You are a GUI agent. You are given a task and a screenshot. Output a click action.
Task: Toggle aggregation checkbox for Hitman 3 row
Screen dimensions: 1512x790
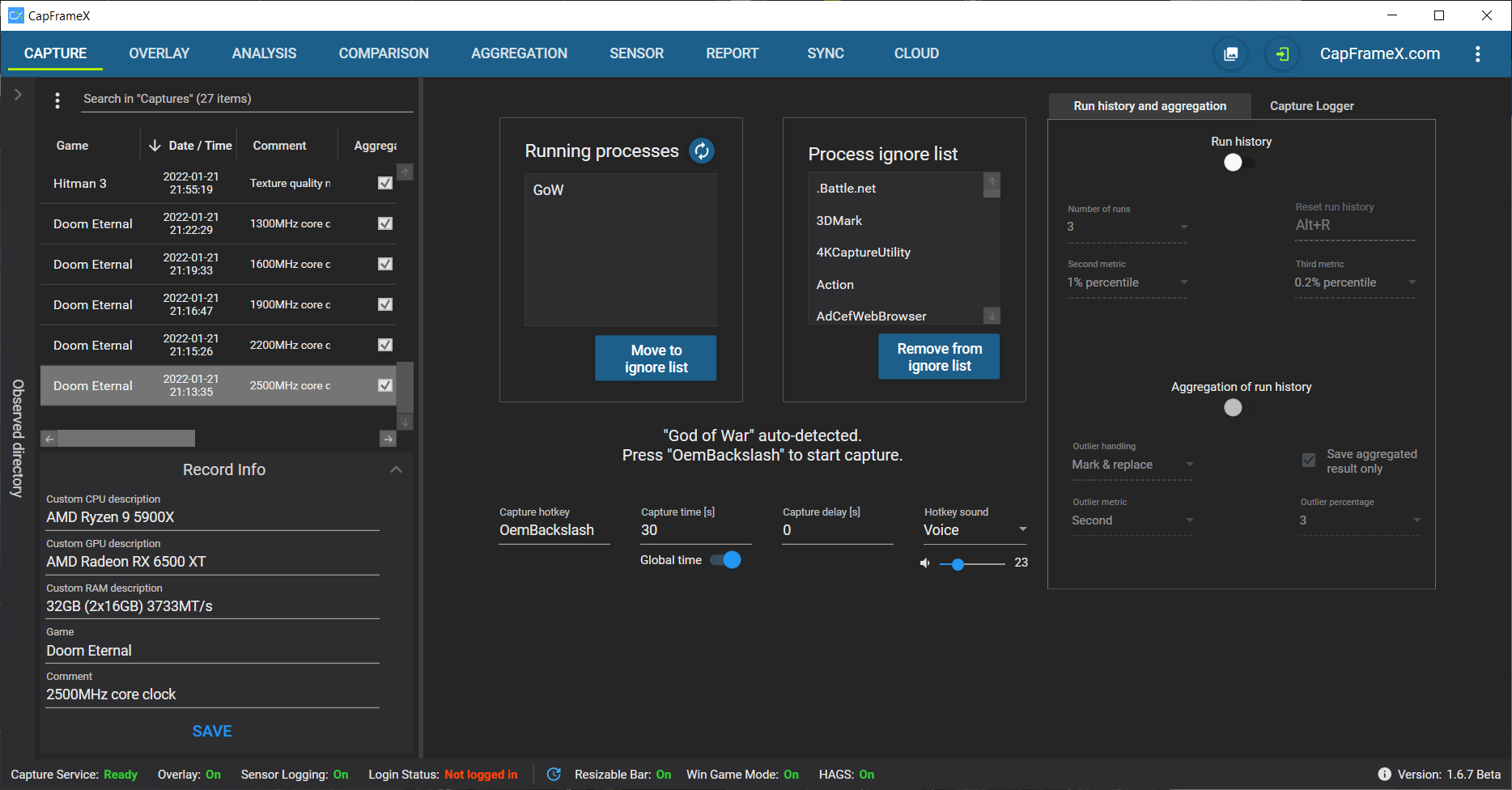click(385, 183)
